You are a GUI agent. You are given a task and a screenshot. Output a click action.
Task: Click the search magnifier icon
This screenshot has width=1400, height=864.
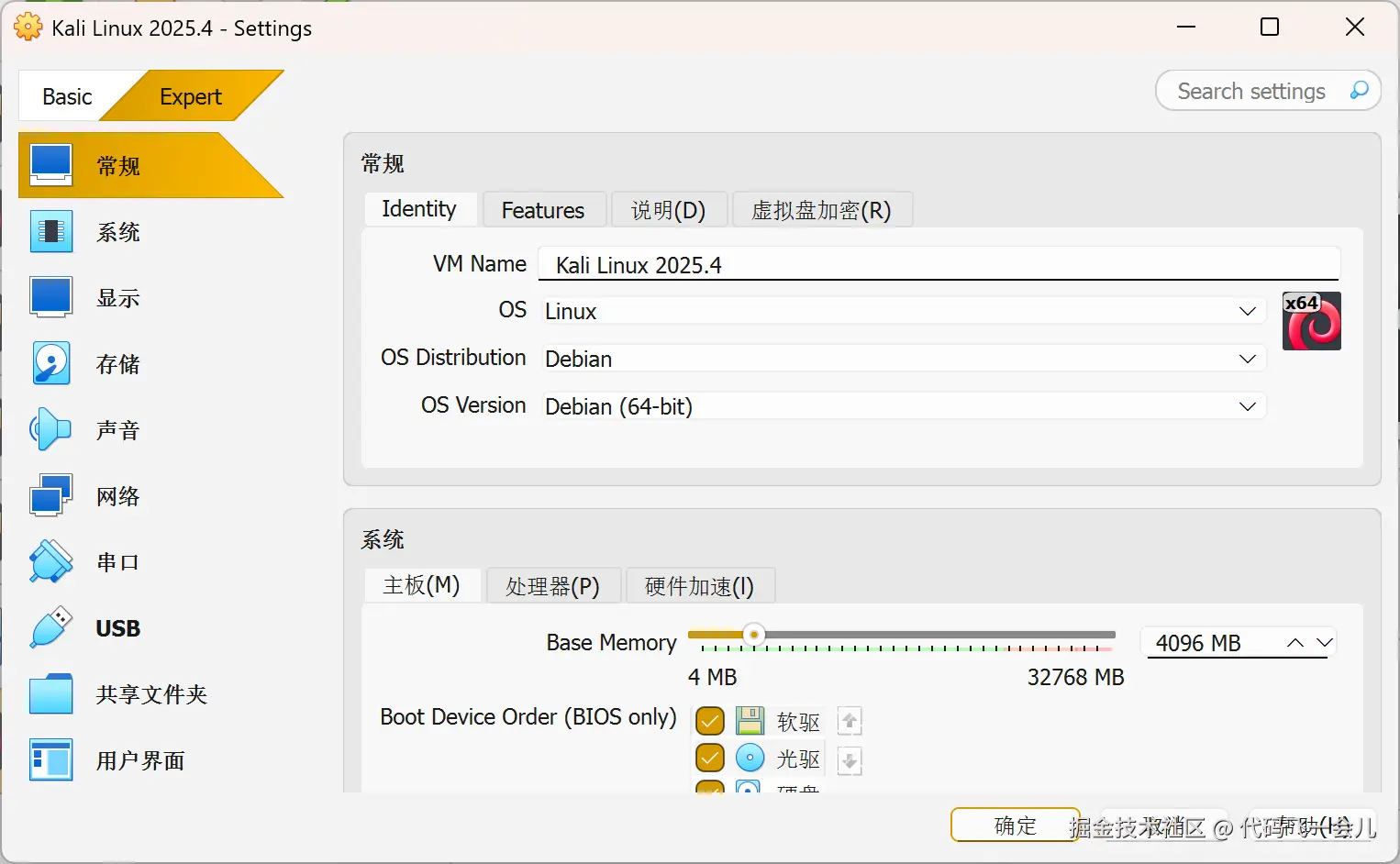1359,91
